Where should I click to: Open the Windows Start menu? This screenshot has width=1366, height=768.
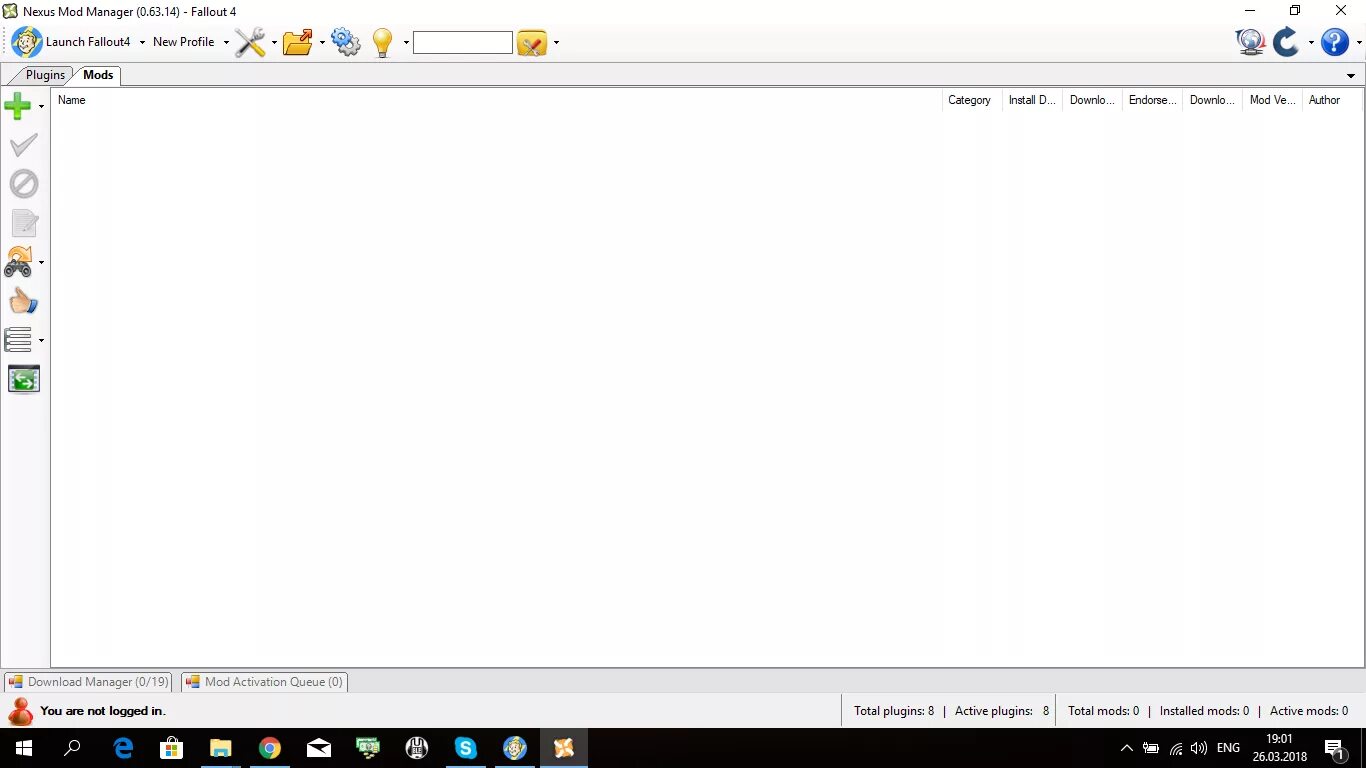tap(24, 748)
